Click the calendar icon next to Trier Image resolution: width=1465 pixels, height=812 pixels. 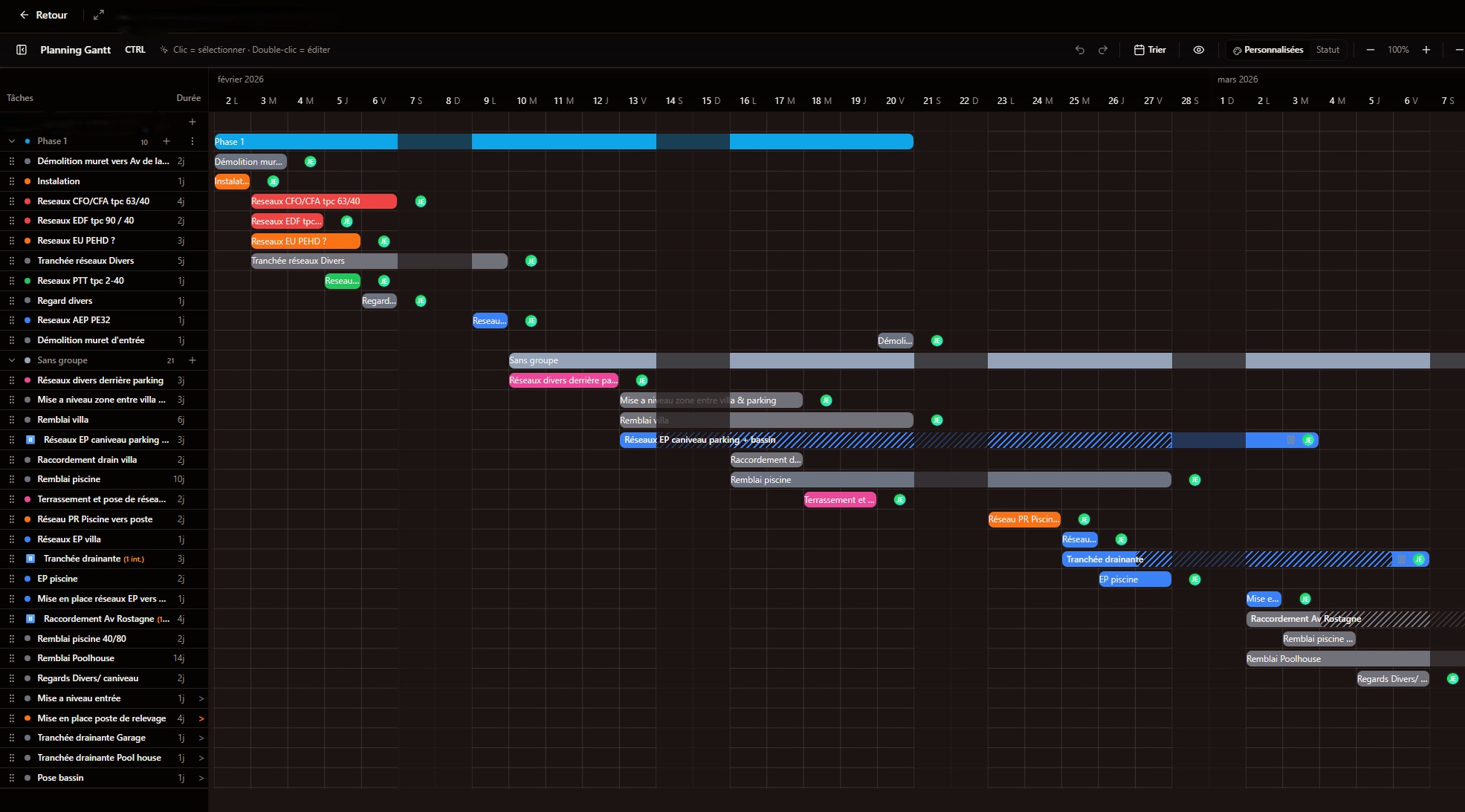1139,50
